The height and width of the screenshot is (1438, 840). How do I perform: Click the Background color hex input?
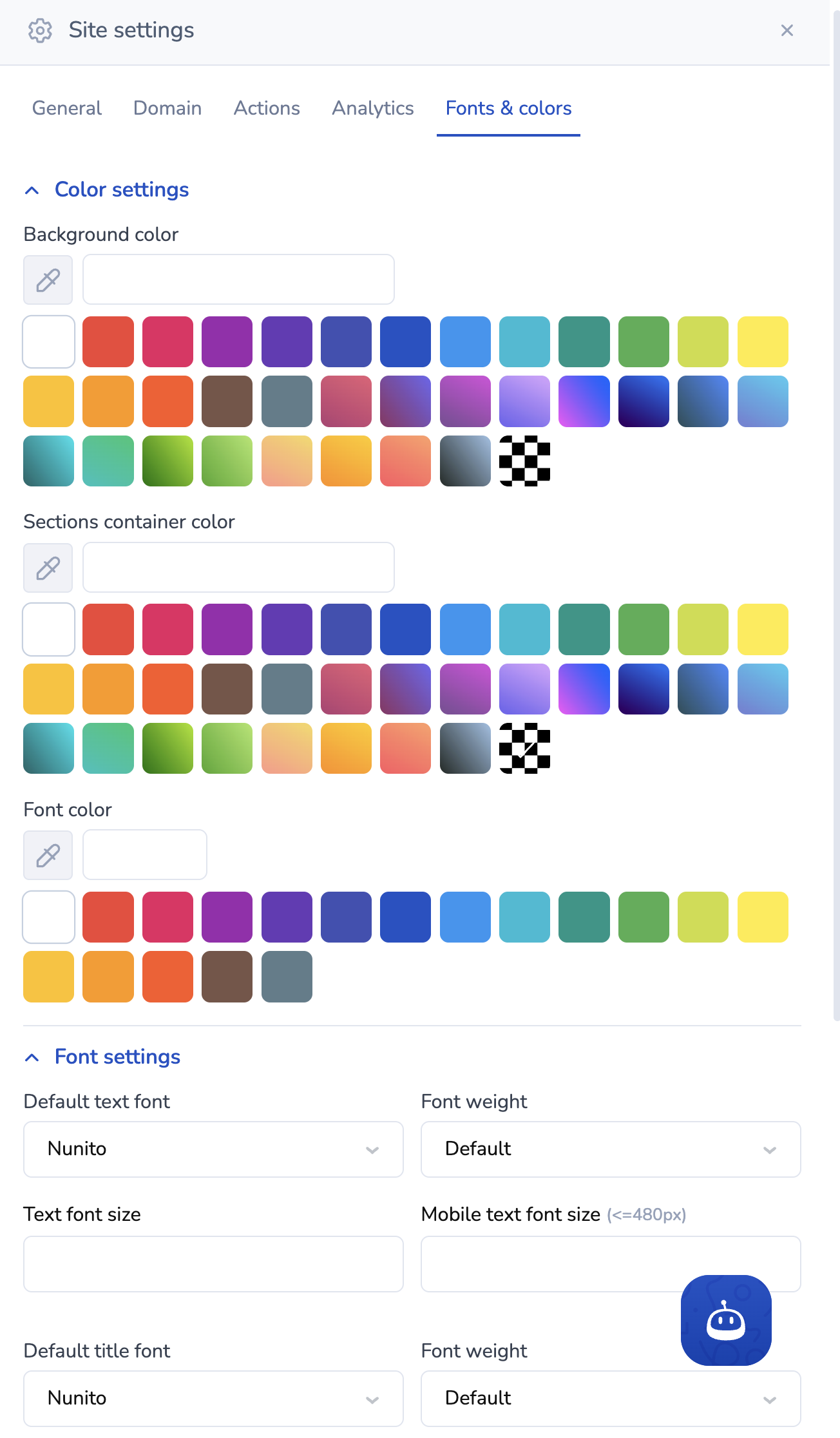pos(238,280)
